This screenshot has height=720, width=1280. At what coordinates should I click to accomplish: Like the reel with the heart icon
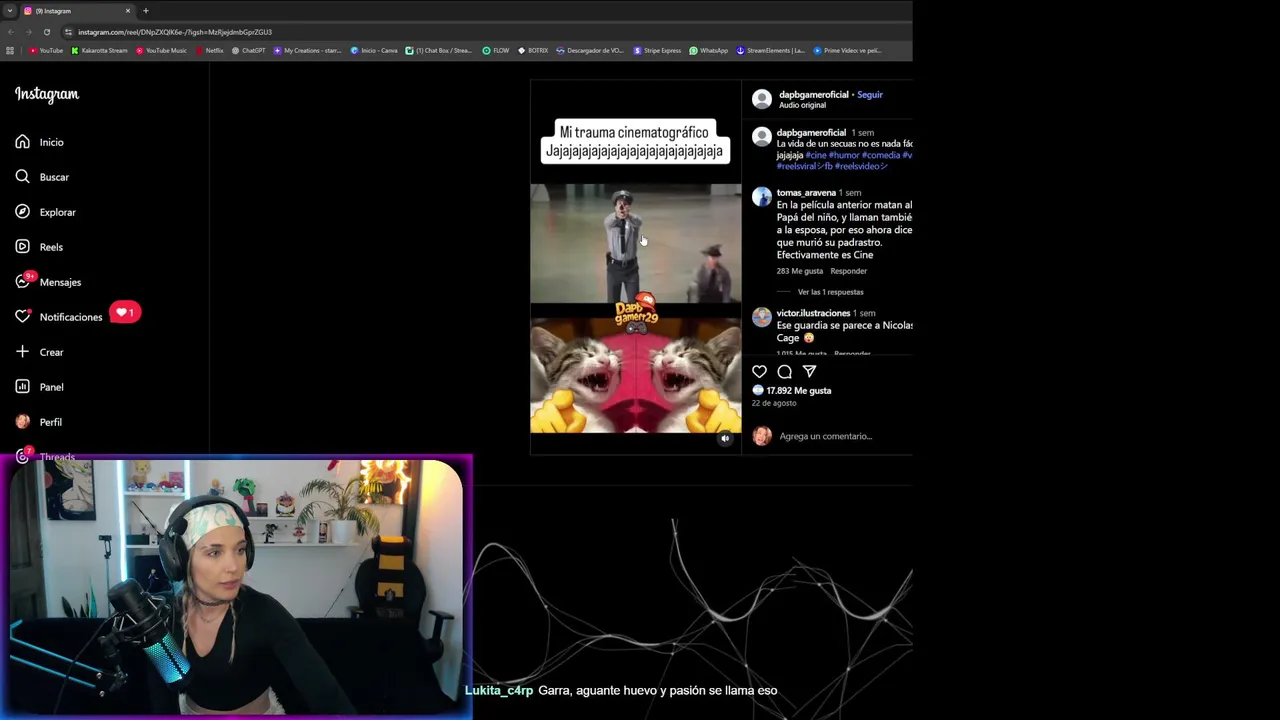(x=759, y=372)
